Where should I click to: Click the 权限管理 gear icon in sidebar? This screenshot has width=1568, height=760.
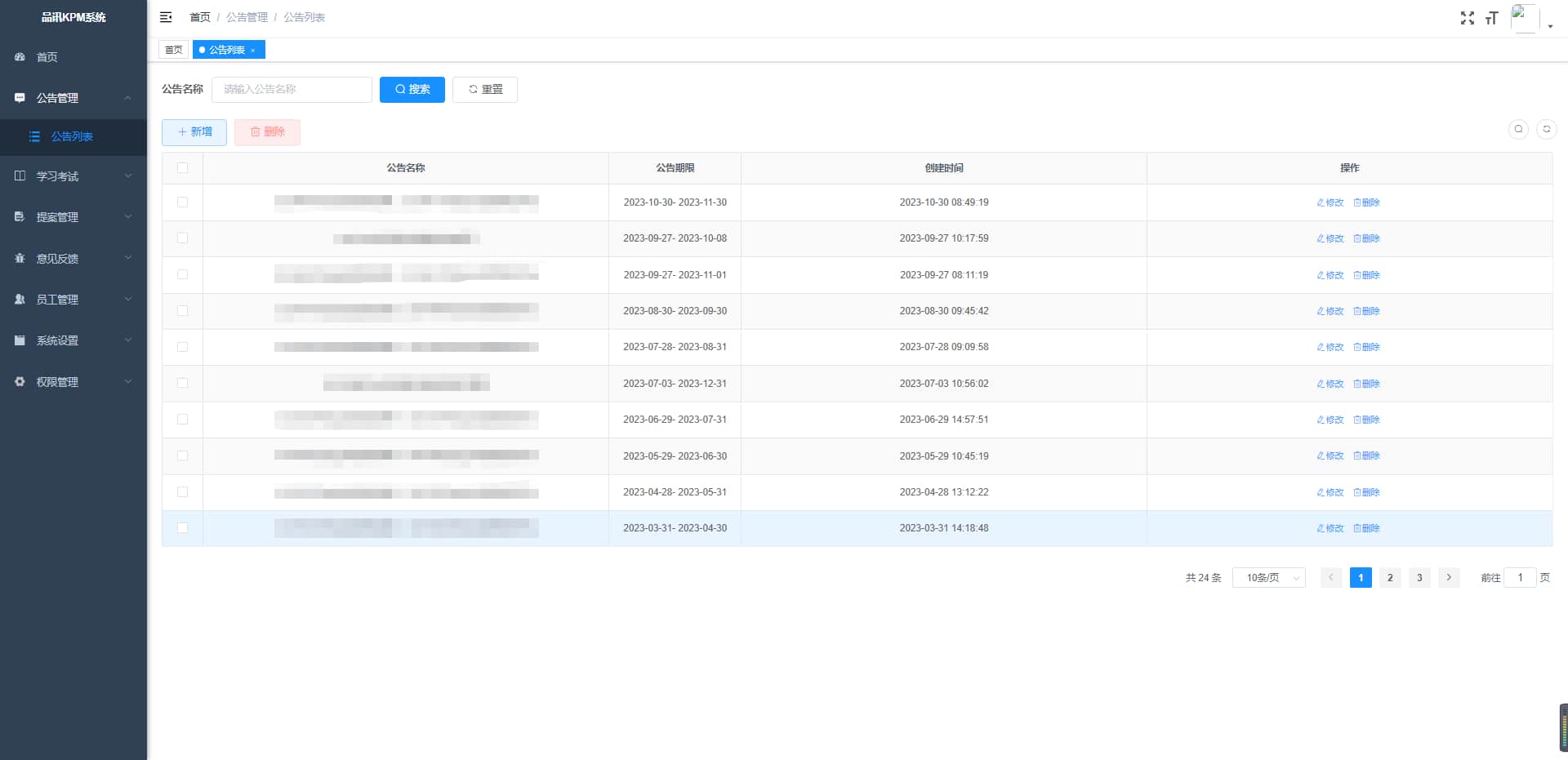[20, 382]
